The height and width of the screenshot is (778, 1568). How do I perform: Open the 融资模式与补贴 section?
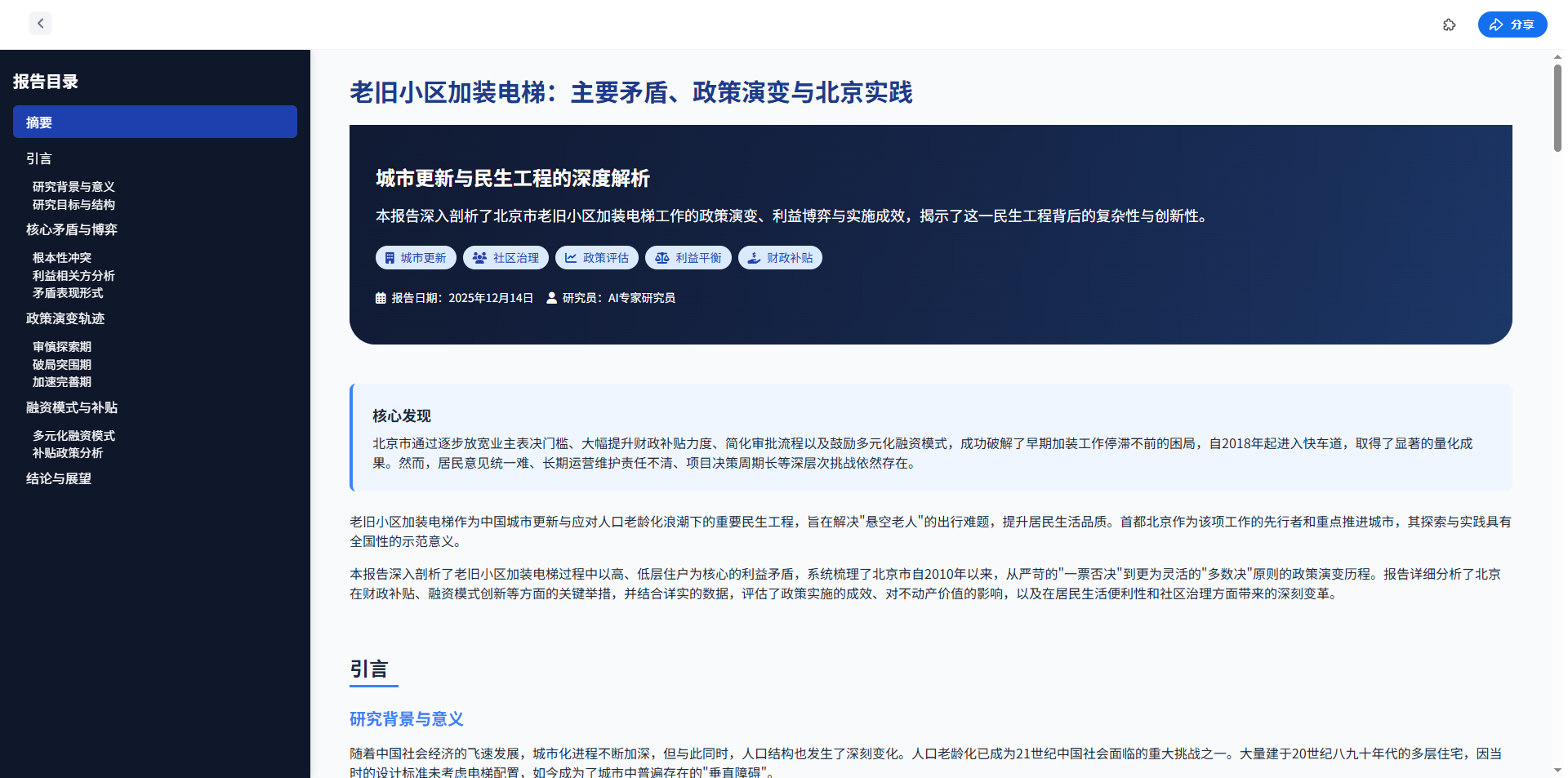tap(72, 407)
